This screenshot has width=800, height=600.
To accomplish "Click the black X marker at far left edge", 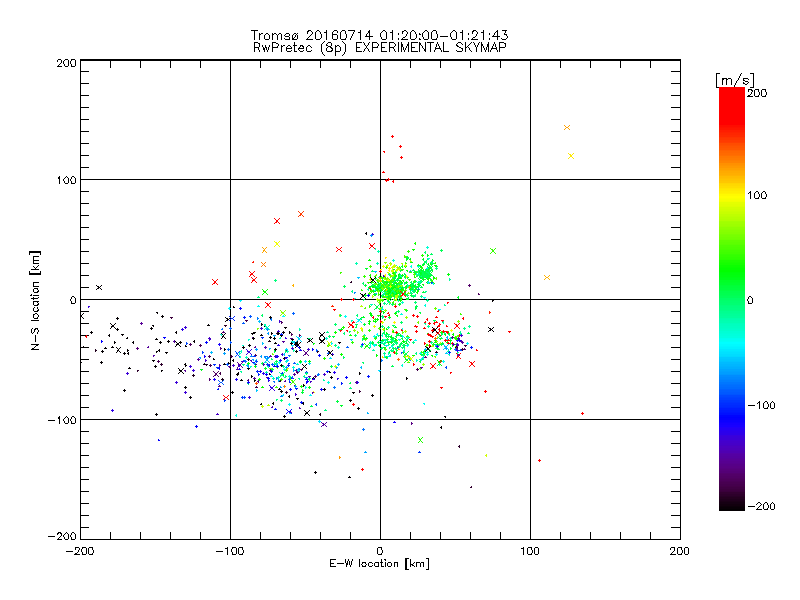I will [x=82, y=316].
